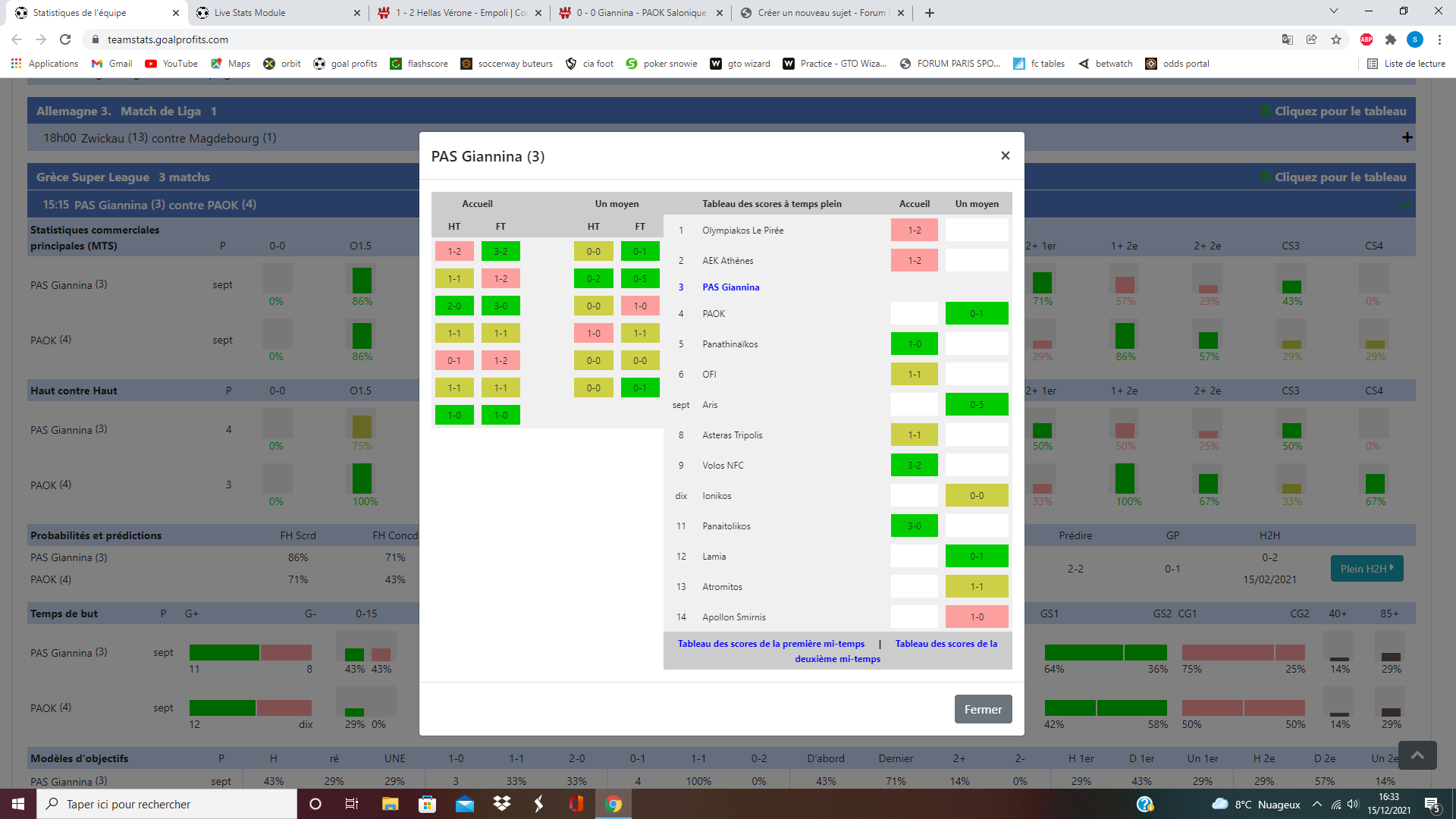1456x819 pixels.
Task: Open flashscore bookmark
Action: tap(419, 64)
